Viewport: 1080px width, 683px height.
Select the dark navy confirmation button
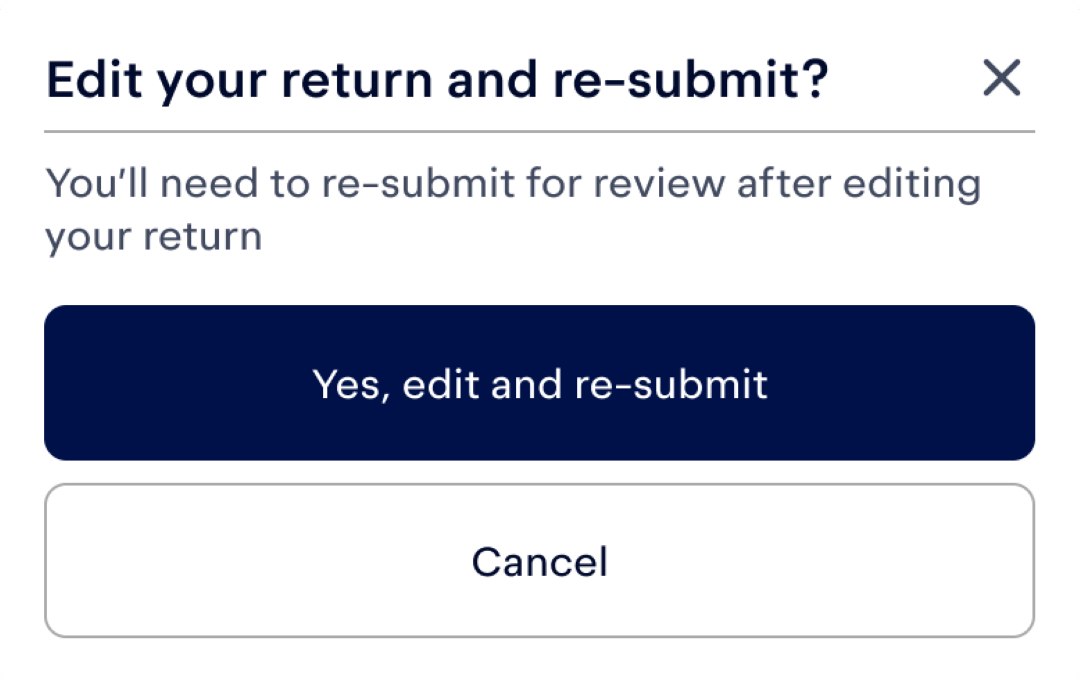[x=539, y=383]
